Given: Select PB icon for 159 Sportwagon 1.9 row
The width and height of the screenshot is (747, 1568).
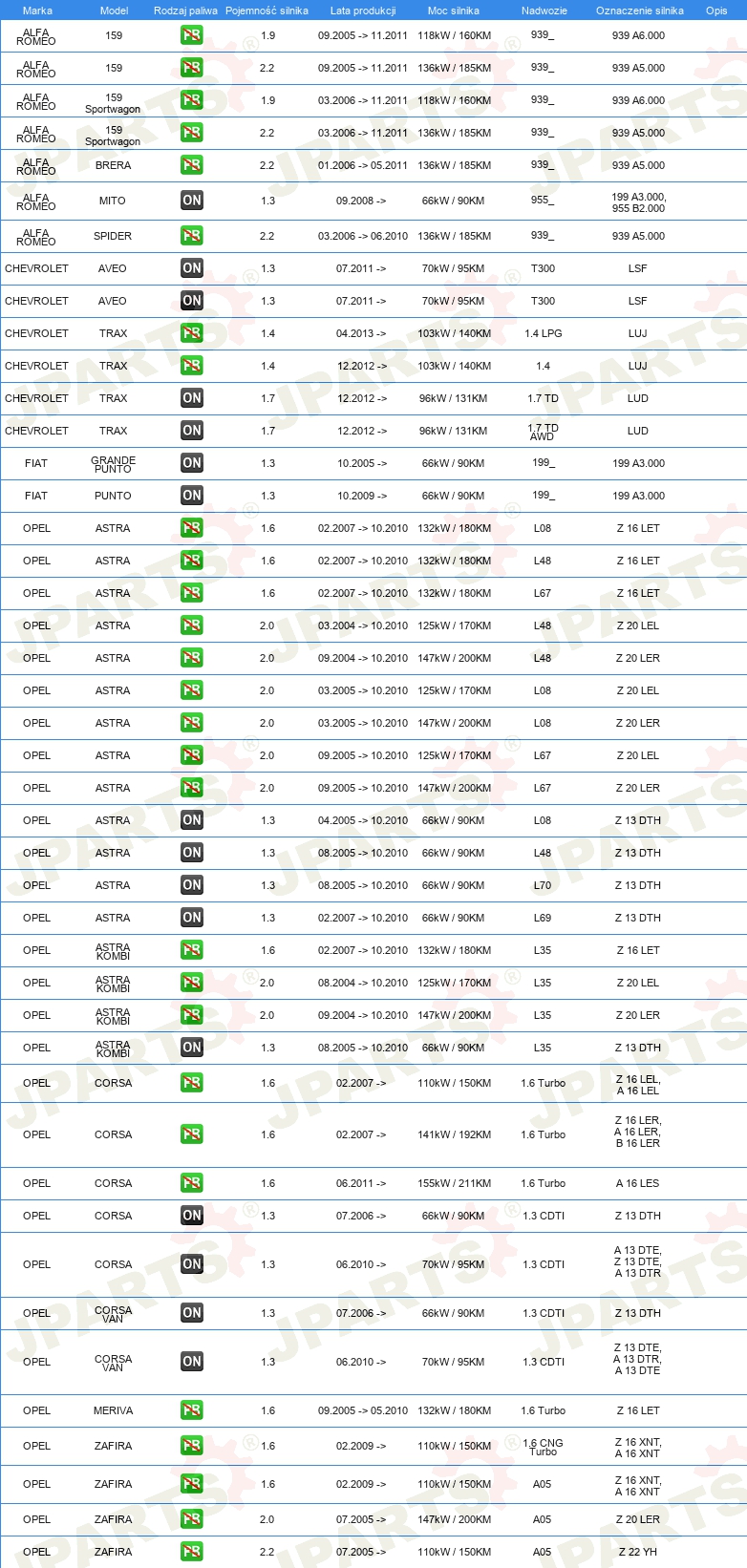Looking at the screenshot, I should coord(192,100).
